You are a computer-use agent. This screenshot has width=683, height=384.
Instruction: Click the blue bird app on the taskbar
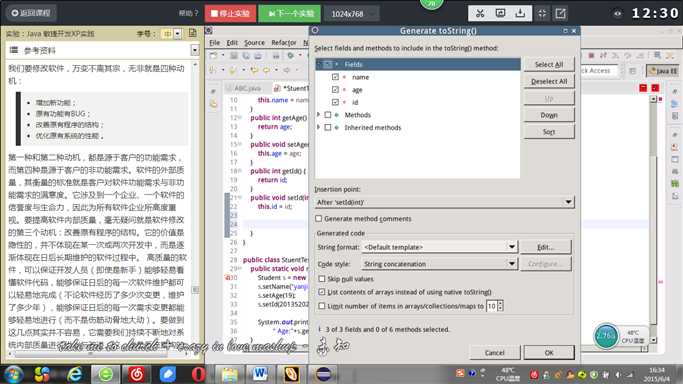tap(167, 374)
